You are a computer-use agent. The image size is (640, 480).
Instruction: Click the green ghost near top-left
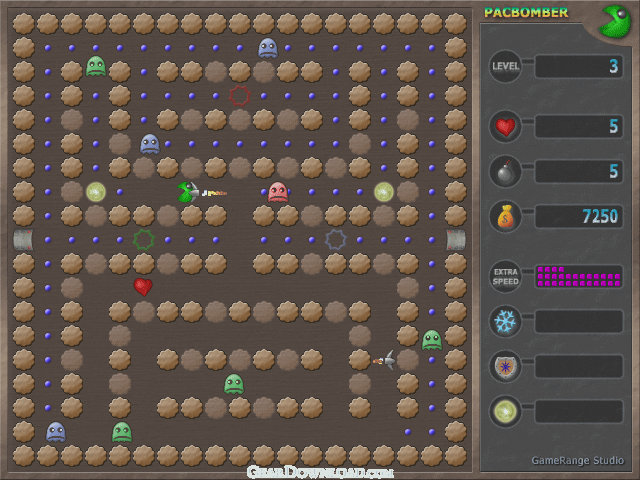pyautogui.click(x=96, y=66)
